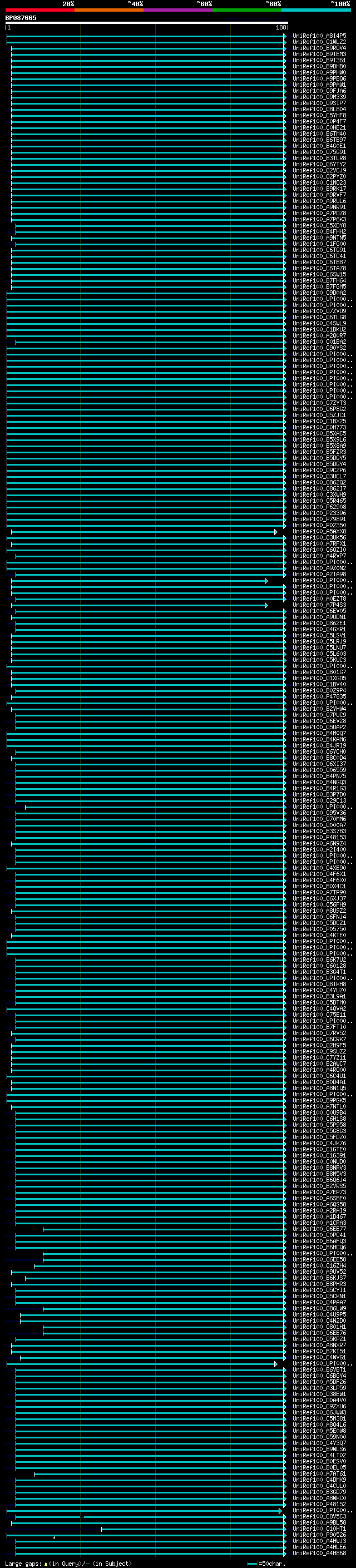Viewport: 356px width, 1568px height.
Task: Open hit UniRef100_B9RQV4
Action: coord(319,48)
